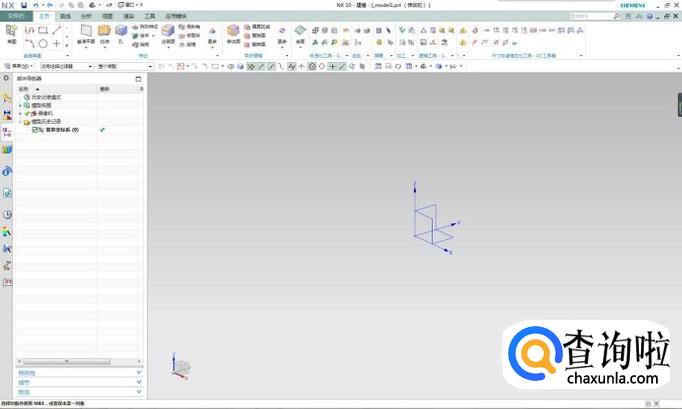Image resolution: width=682 pixels, height=409 pixels.
Task: Toggle the End Point snap option
Action: point(261,67)
